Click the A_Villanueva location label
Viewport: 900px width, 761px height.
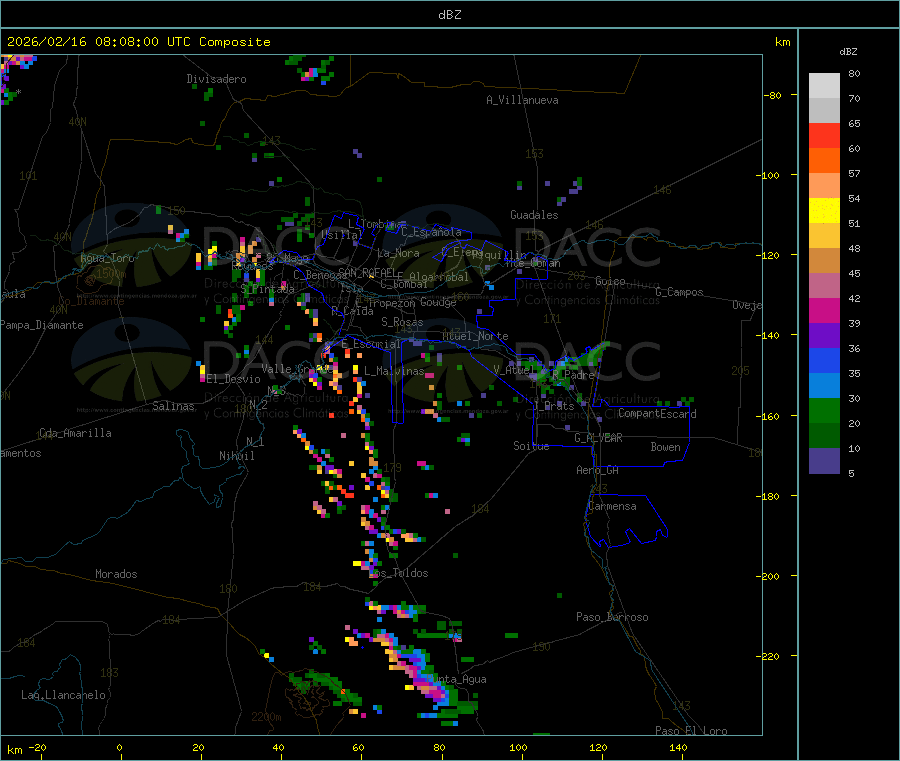tap(522, 100)
